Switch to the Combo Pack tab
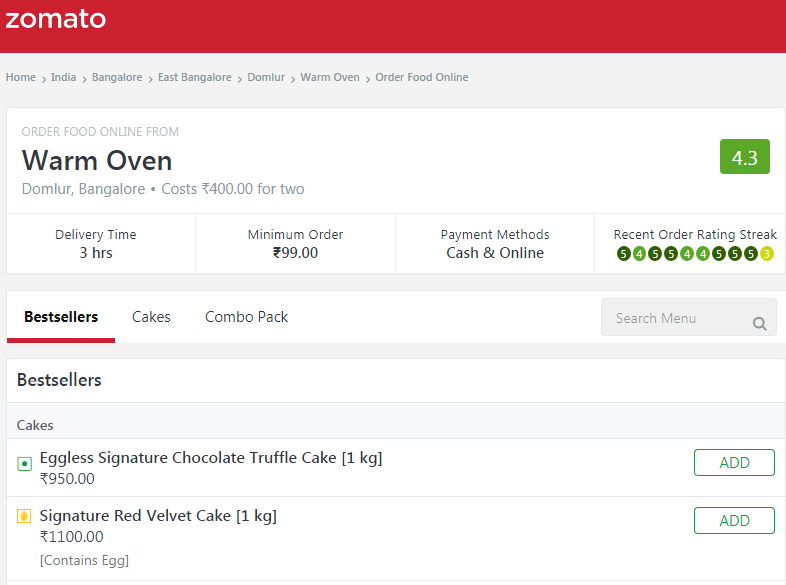The width and height of the screenshot is (786, 585). (246, 317)
